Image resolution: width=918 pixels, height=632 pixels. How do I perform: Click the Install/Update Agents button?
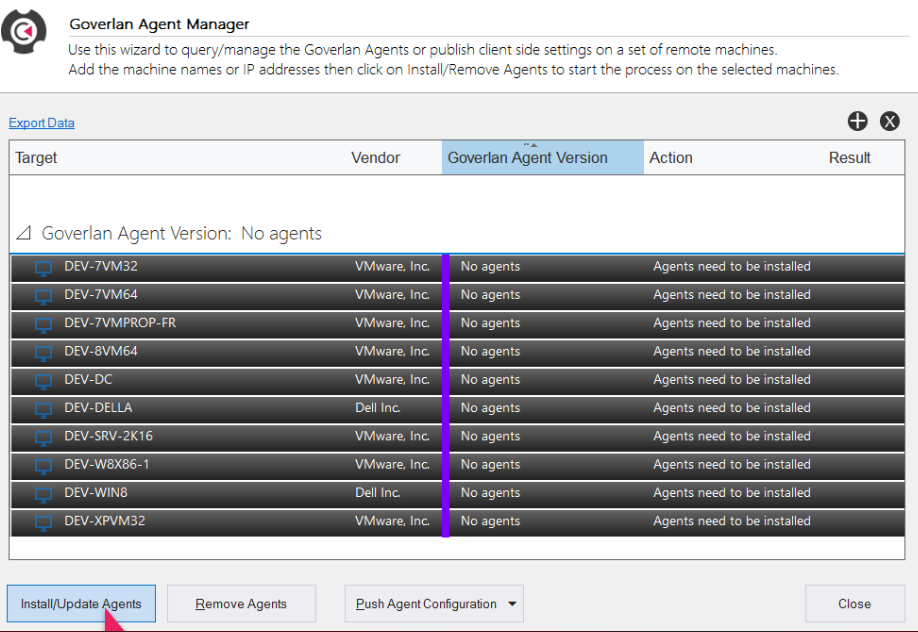coord(81,603)
